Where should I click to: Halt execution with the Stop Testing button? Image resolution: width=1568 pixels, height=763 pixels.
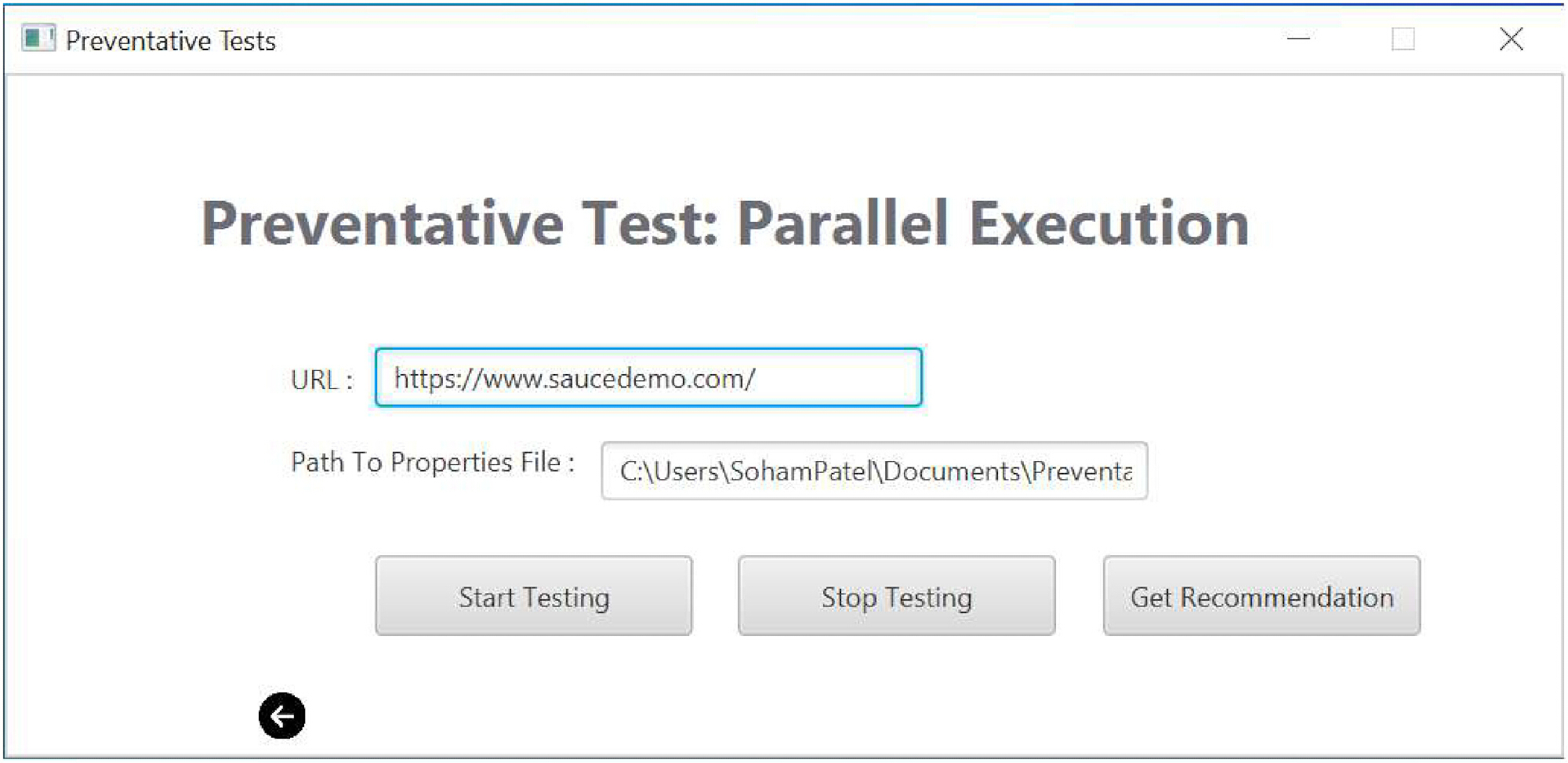(x=897, y=596)
